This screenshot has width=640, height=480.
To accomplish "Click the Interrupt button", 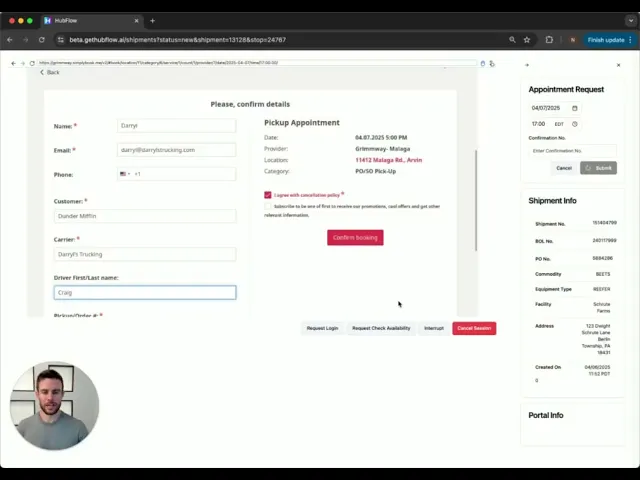I will (434, 328).
